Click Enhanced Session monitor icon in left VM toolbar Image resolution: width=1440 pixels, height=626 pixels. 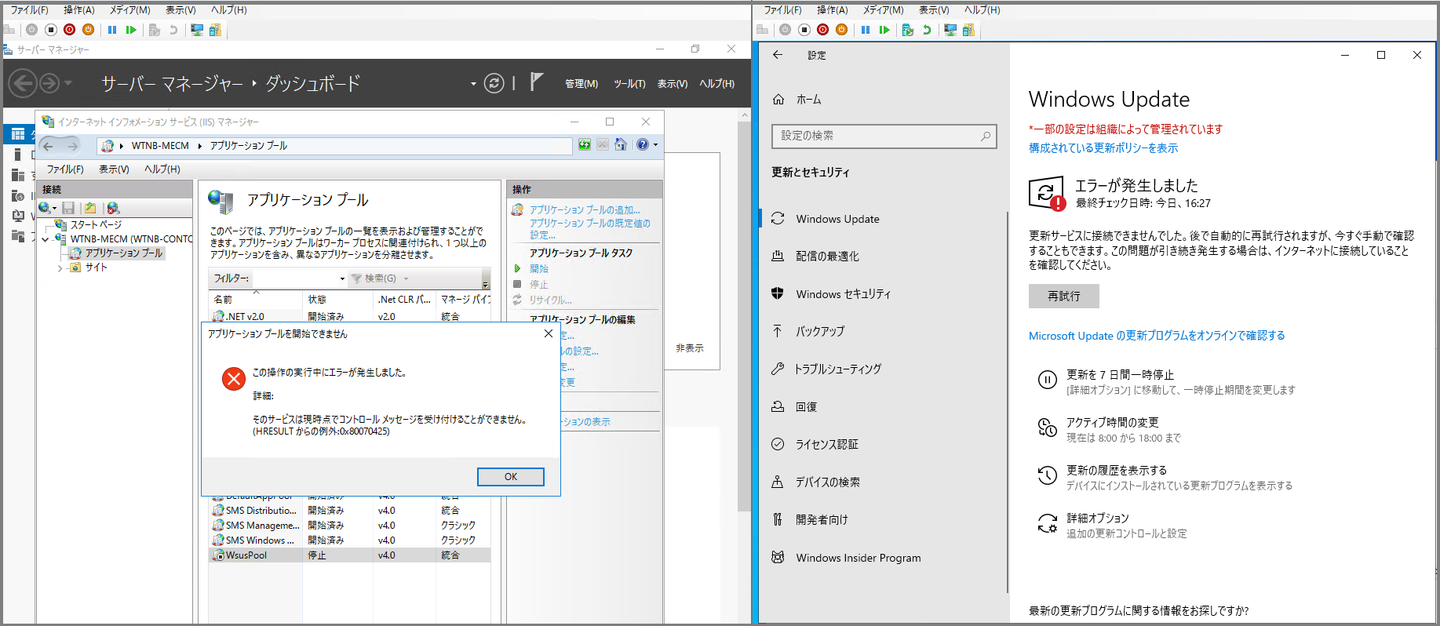pos(197,30)
